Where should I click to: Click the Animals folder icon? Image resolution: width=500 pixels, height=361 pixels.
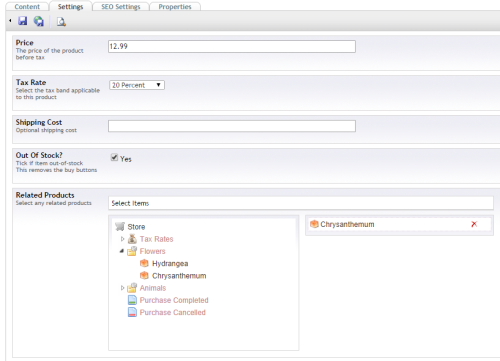pyautogui.click(x=132, y=287)
